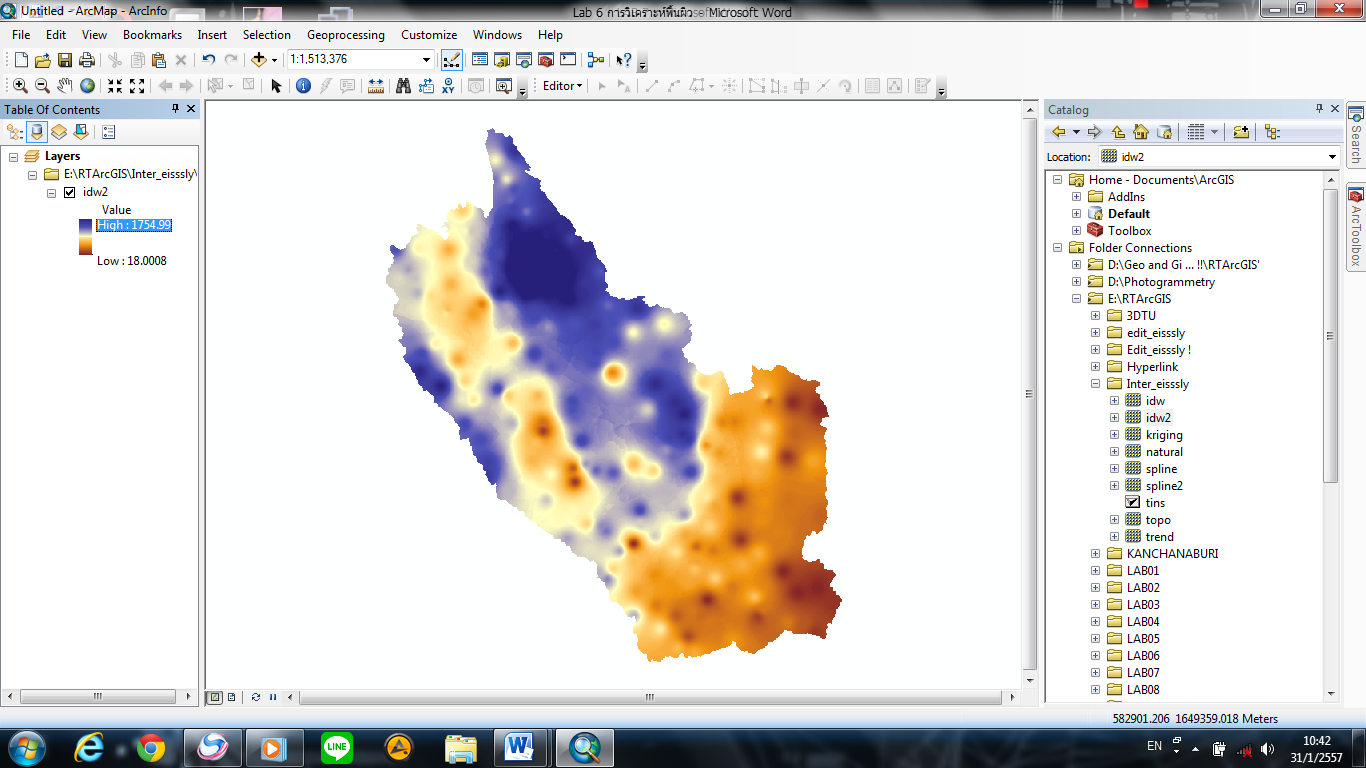Open the Go To XY tool
Image resolution: width=1366 pixels, height=768 pixels.
(448, 86)
